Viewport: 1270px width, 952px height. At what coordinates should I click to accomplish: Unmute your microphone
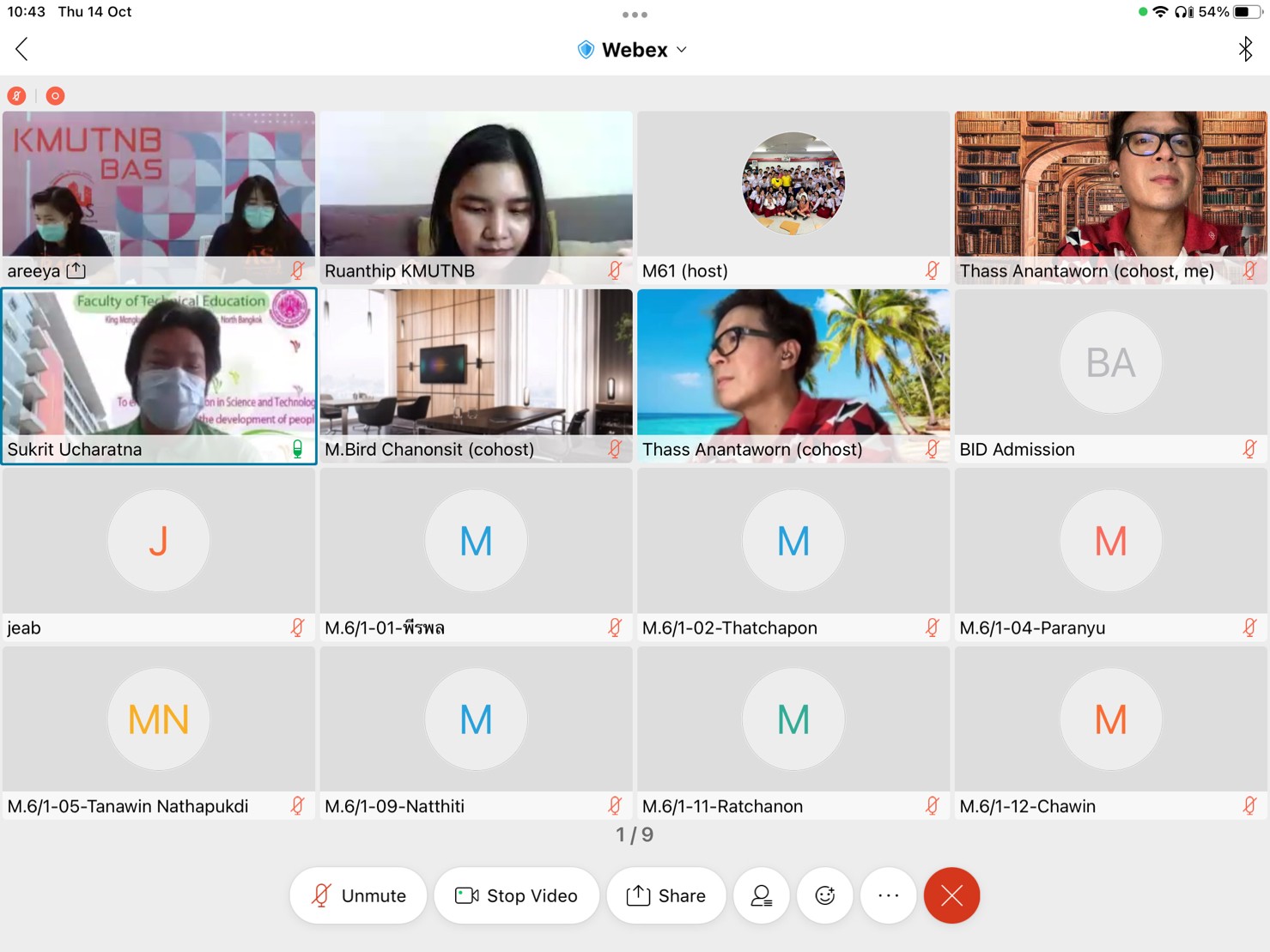(x=358, y=895)
